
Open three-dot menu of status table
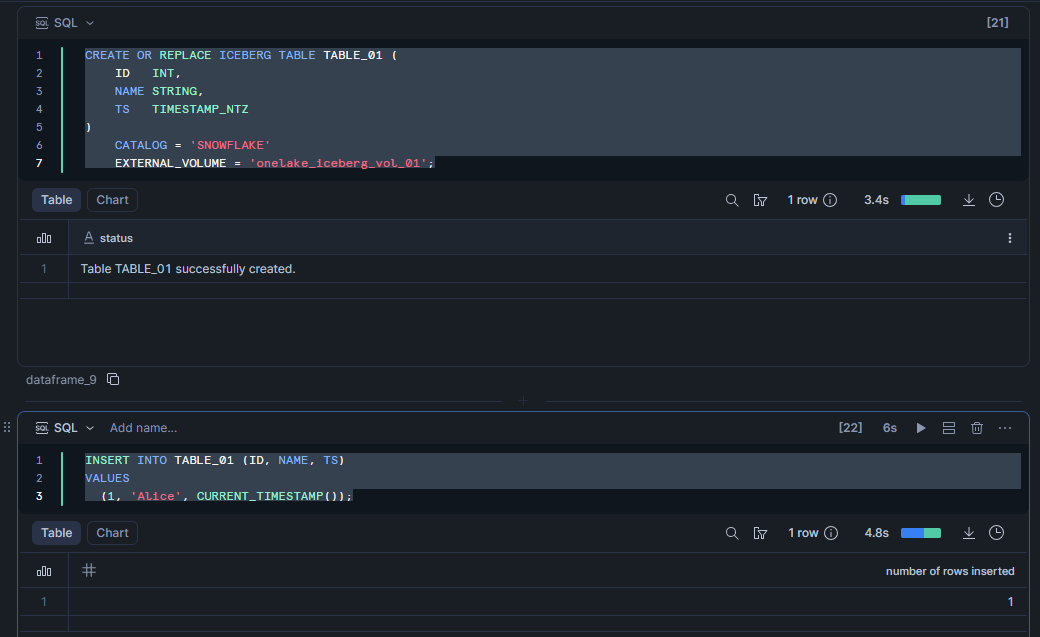1009,238
